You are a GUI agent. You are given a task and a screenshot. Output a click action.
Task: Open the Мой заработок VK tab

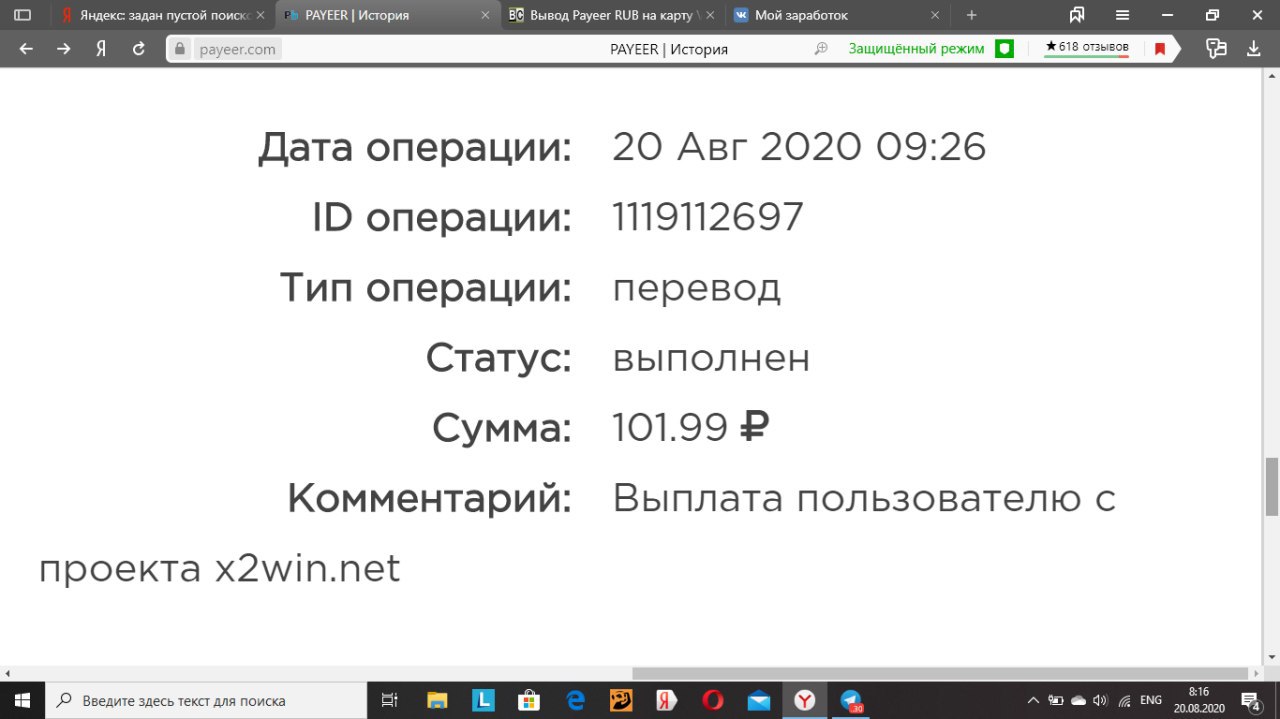pyautogui.click(x=838, y=16)
